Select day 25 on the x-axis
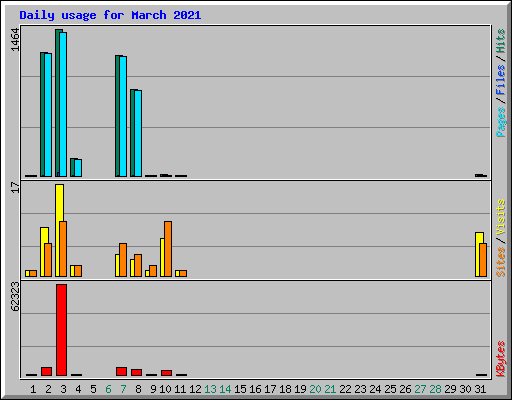Image resolution: width=512 pixels, height=400 pixels. (x=390, y=389)
